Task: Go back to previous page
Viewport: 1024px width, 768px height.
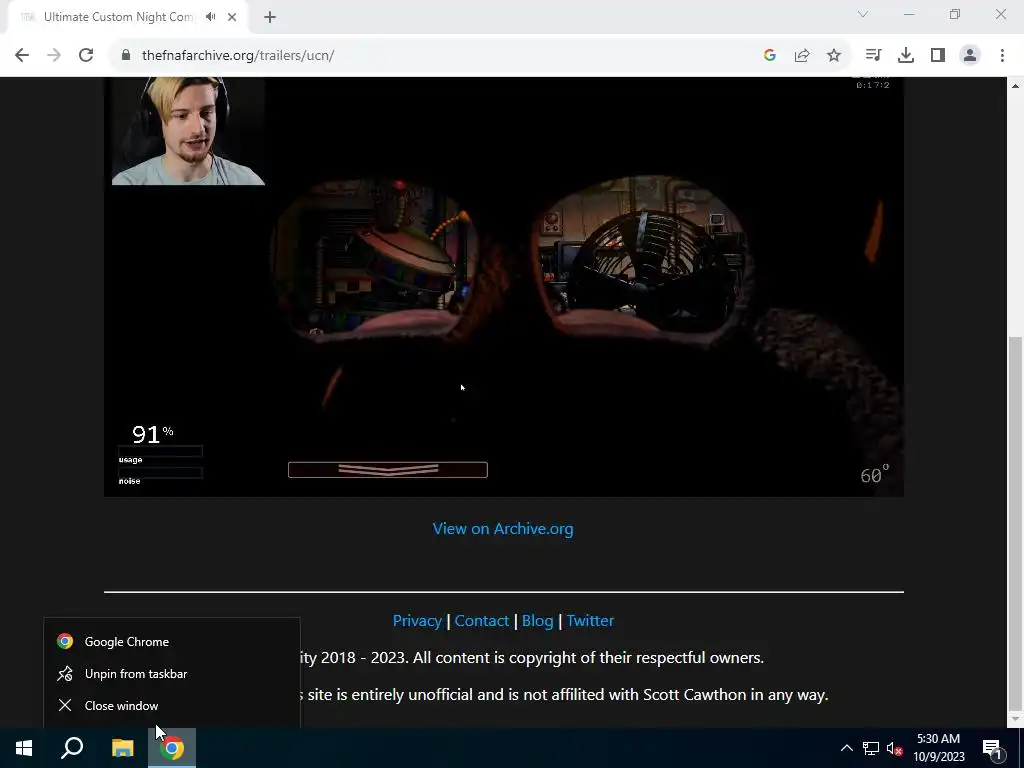Action: 22,56
